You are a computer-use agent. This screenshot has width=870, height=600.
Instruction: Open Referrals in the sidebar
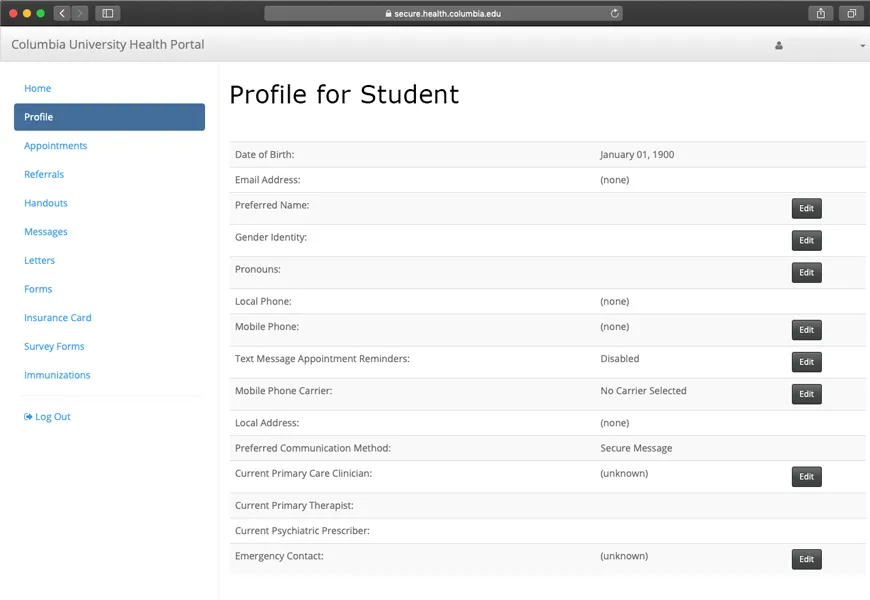tap(44, 174)
